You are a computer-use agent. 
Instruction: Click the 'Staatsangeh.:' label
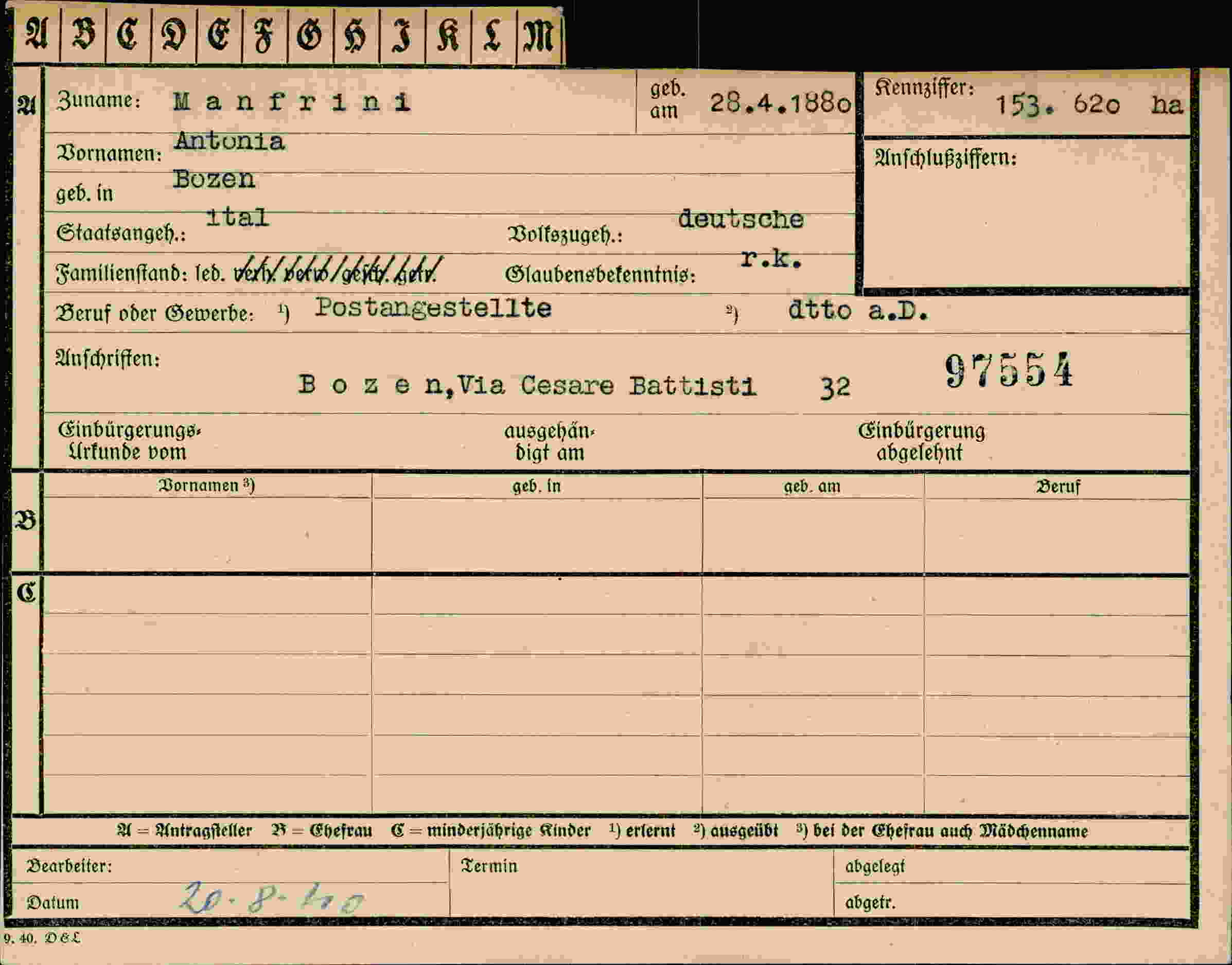click(121, 233)
